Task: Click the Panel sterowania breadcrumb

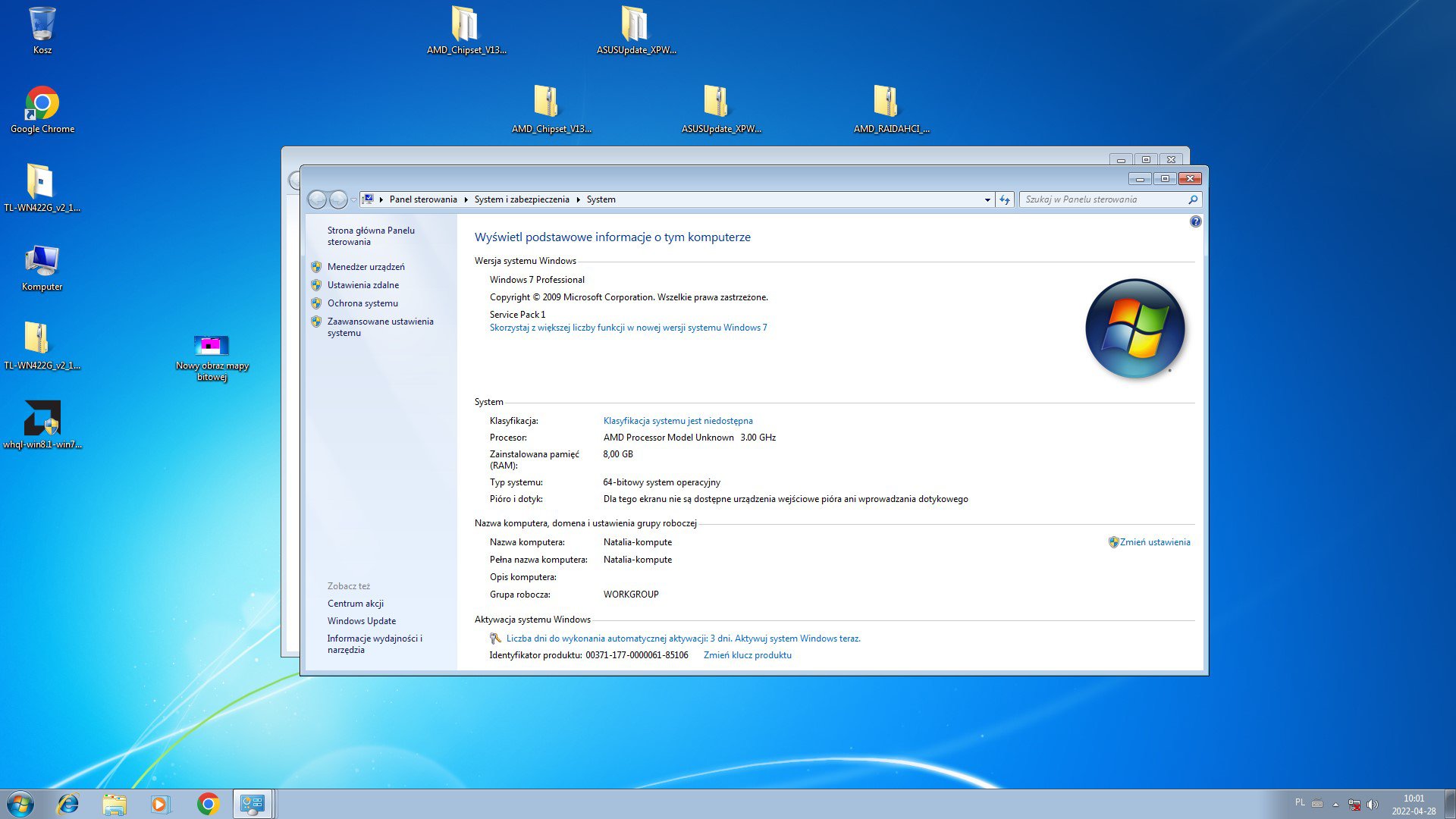Action: [x=423, y=199]
